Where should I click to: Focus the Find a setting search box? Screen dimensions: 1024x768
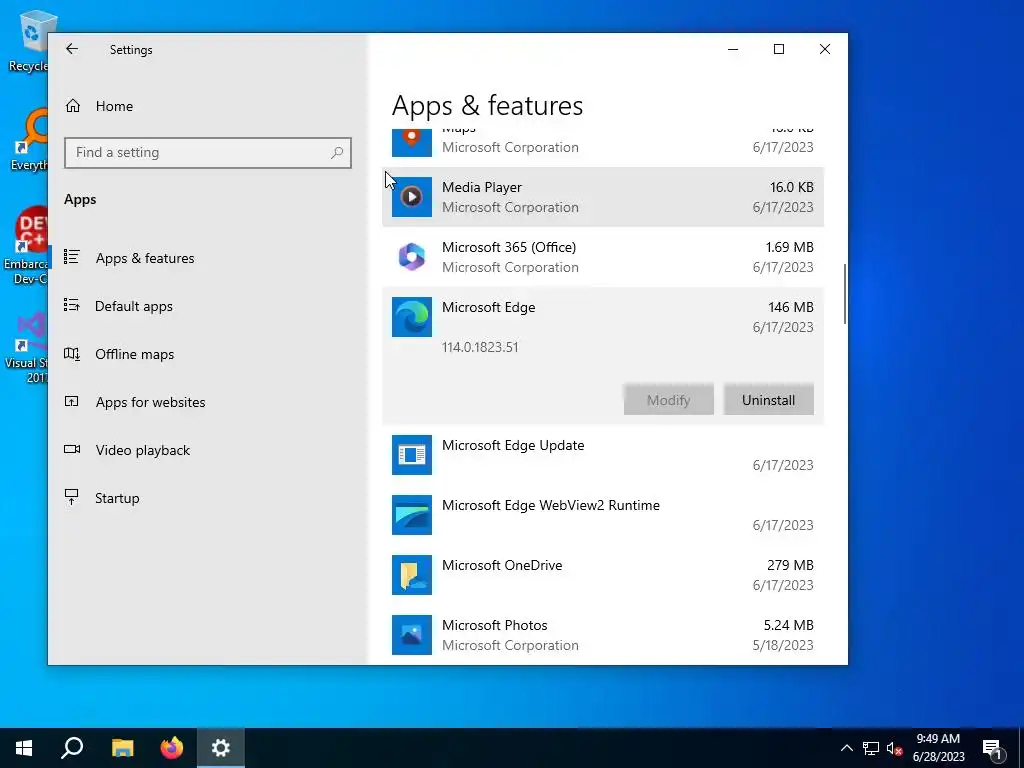pyautogui.click(x=208, y=153)
